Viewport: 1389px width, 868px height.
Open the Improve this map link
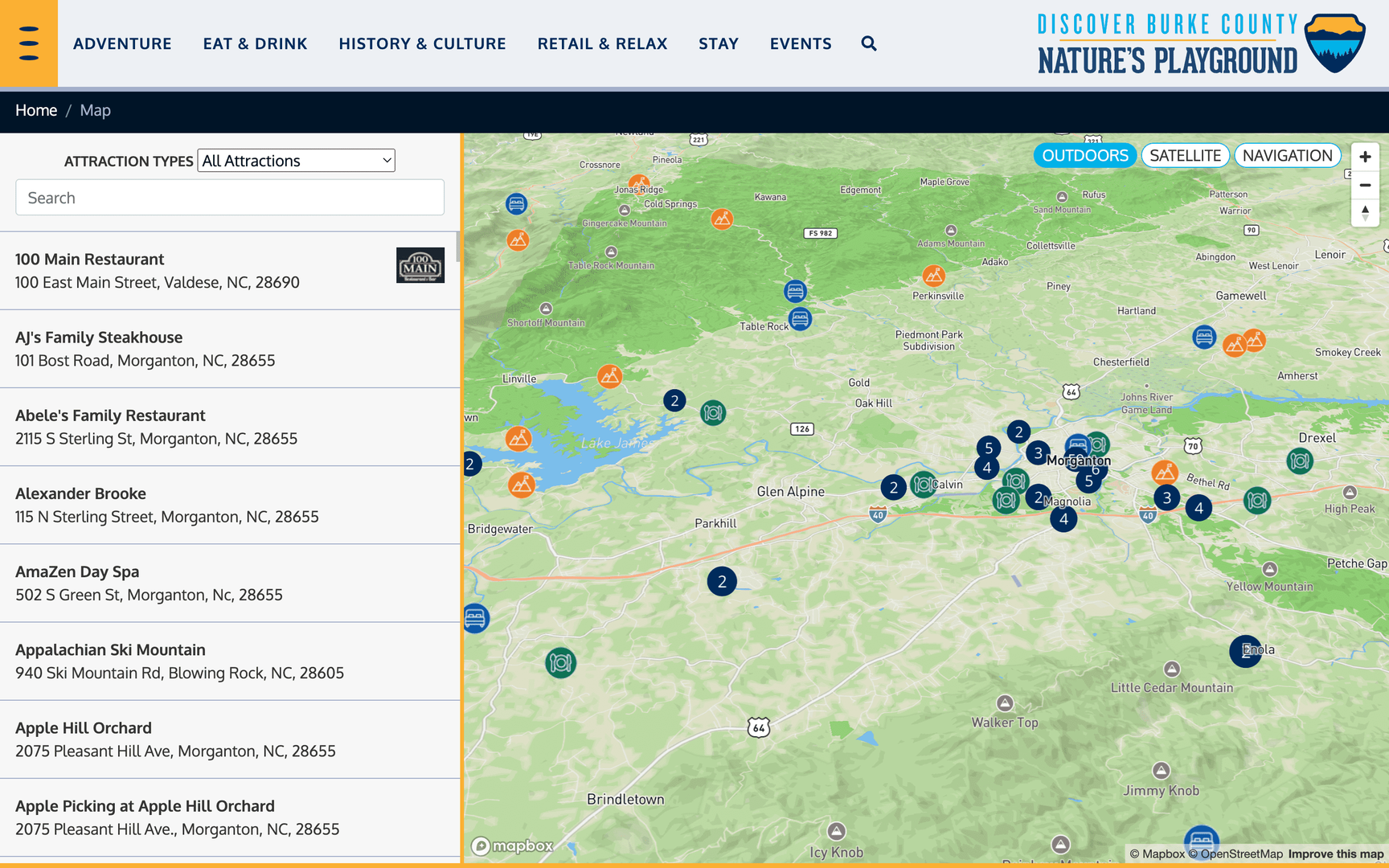tap(1335, 854)
